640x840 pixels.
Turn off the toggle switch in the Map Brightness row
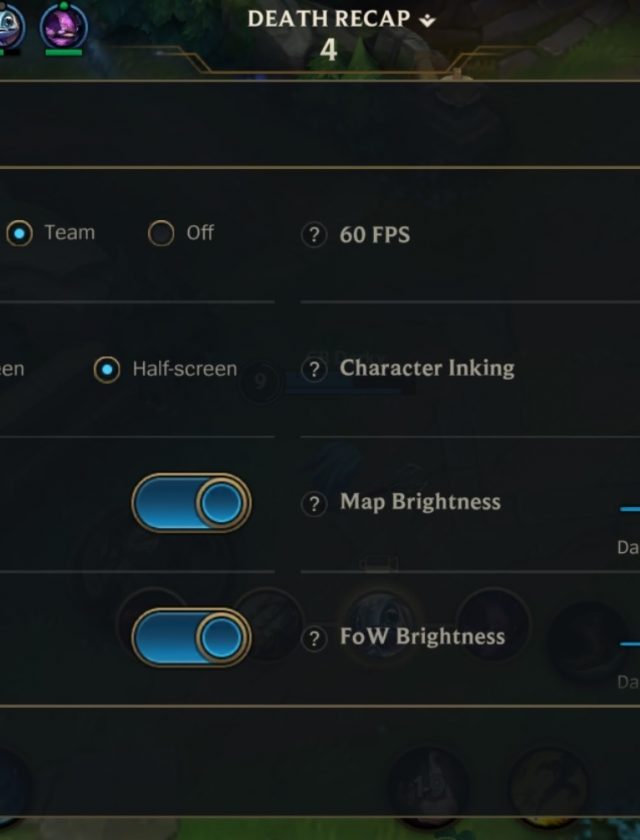[x=191, y=503]
